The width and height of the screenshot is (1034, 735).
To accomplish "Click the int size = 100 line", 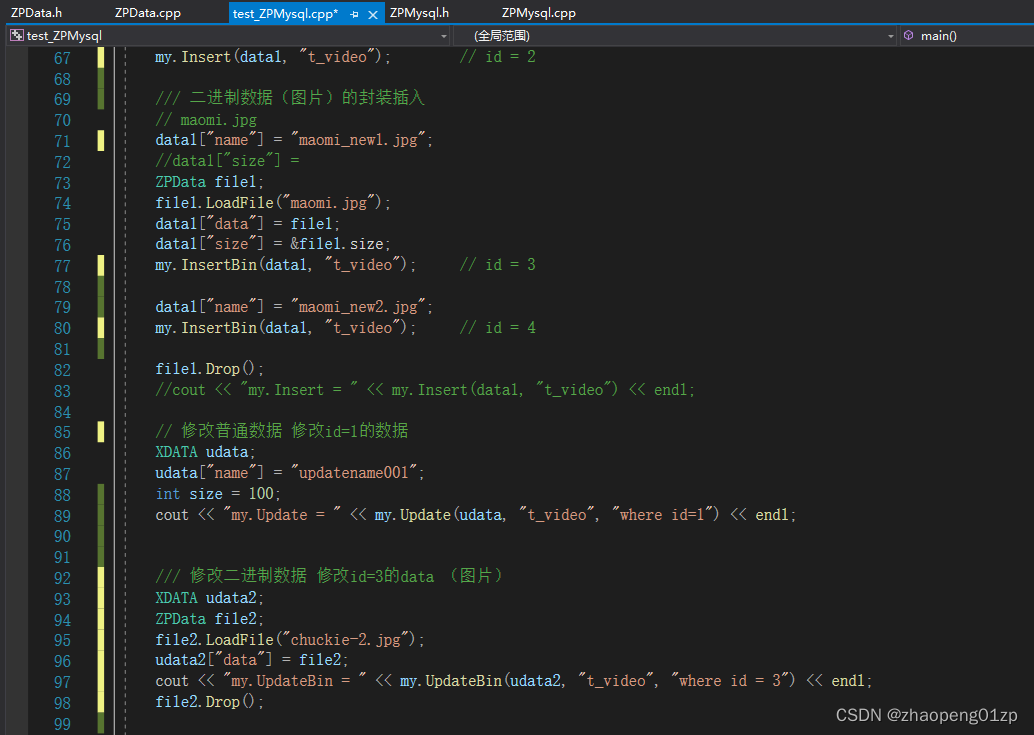I will coord(218,494).
